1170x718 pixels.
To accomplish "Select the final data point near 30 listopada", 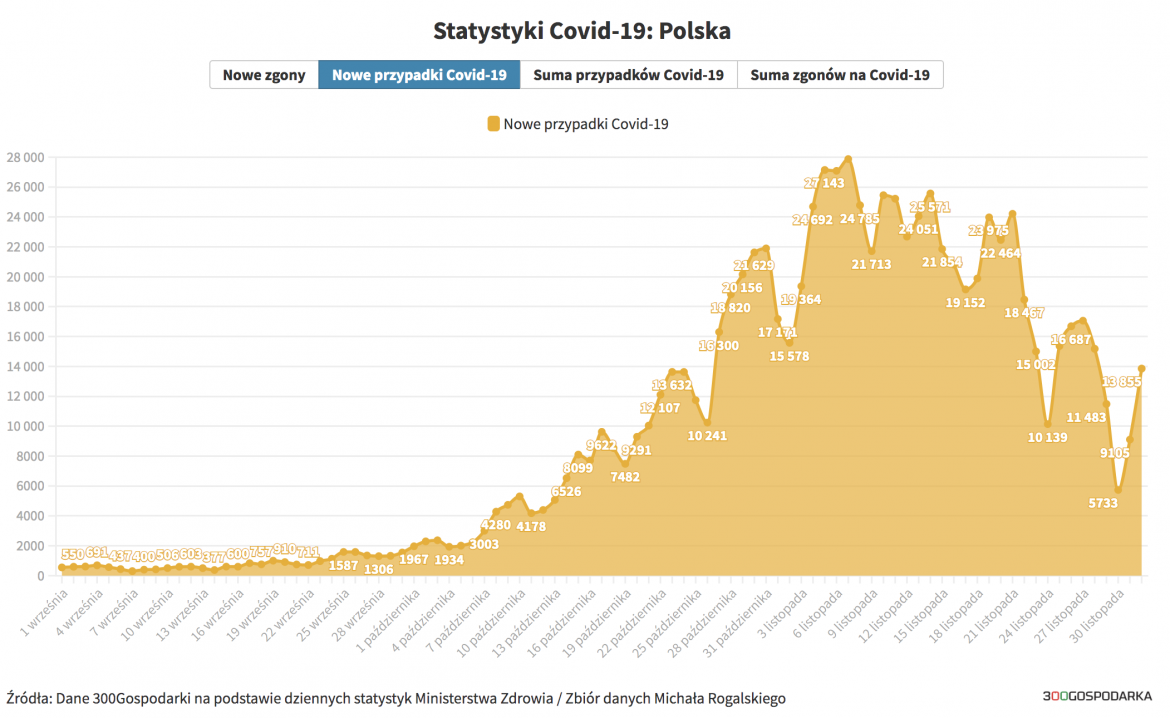I will (1142, 368).
